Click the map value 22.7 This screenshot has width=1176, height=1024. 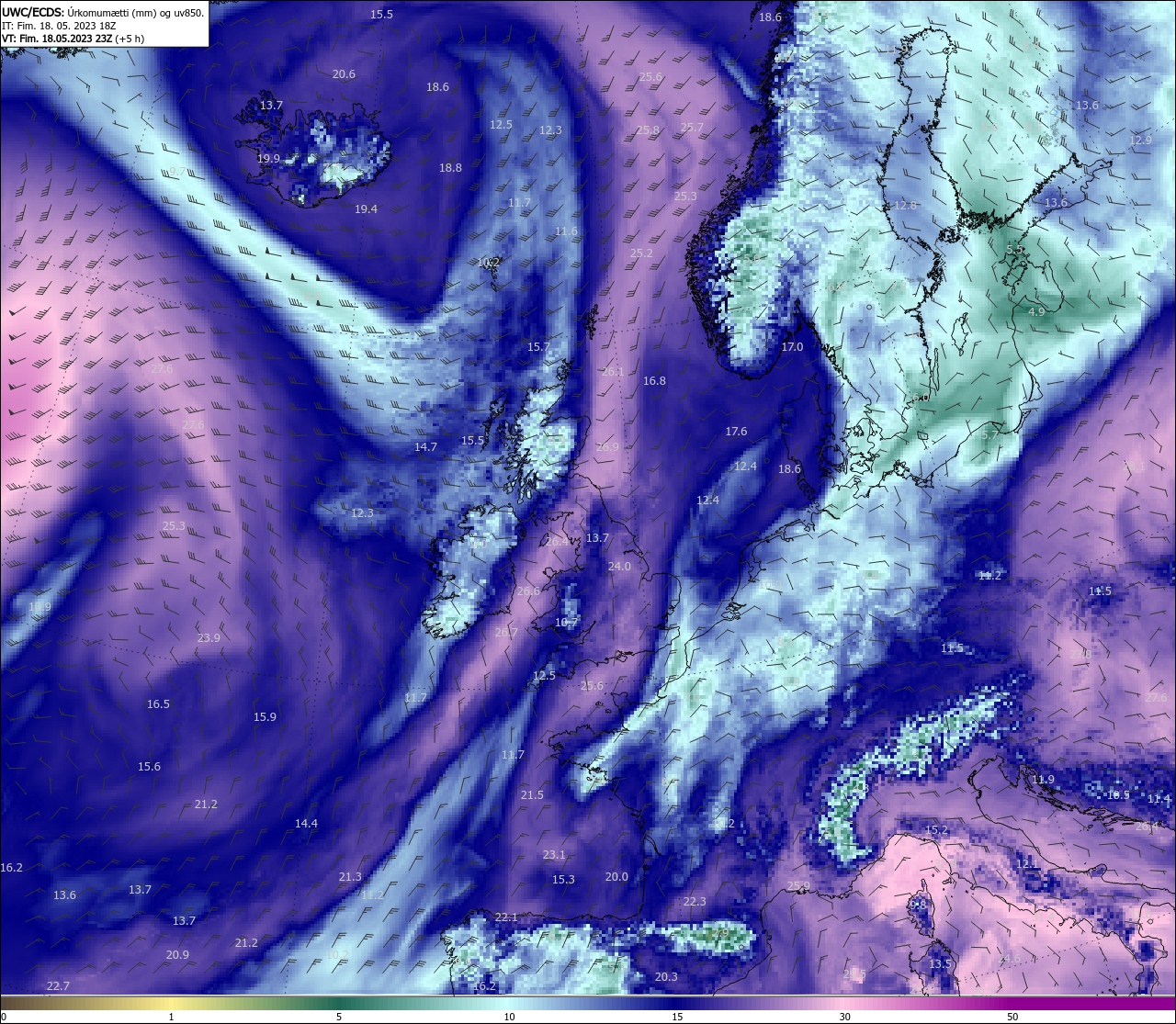[x=58, y=986]
